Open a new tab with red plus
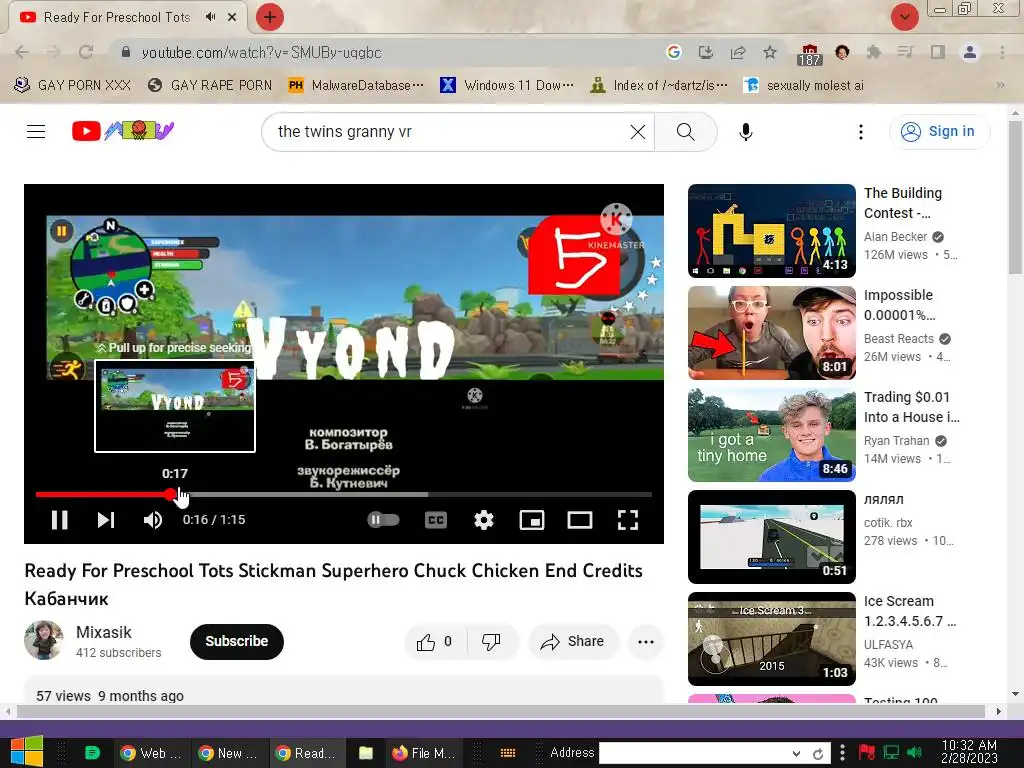Viewport: 1024px width, 768px height. (x=270, y=17)
